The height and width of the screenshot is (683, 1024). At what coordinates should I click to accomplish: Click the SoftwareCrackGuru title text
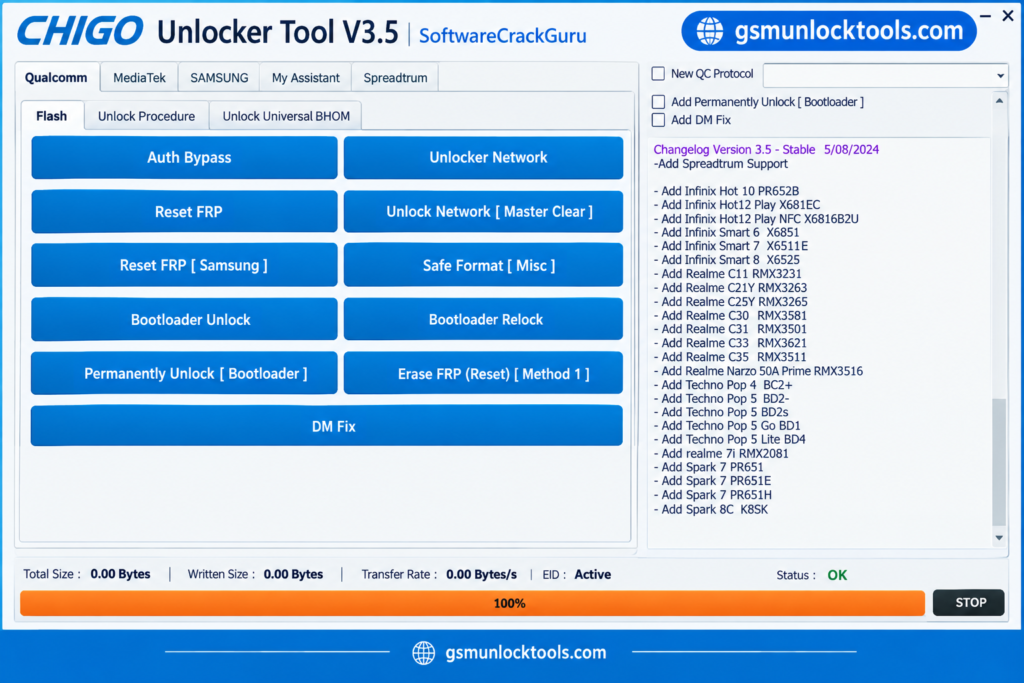502,35
